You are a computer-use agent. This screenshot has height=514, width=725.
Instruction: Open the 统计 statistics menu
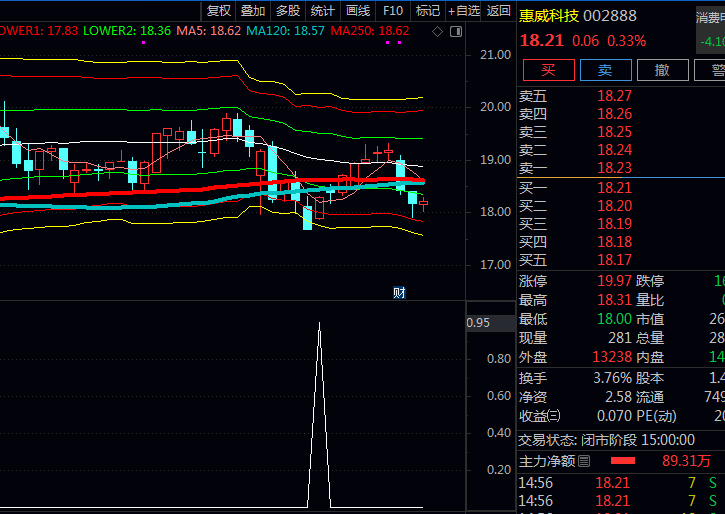(322, 11)
